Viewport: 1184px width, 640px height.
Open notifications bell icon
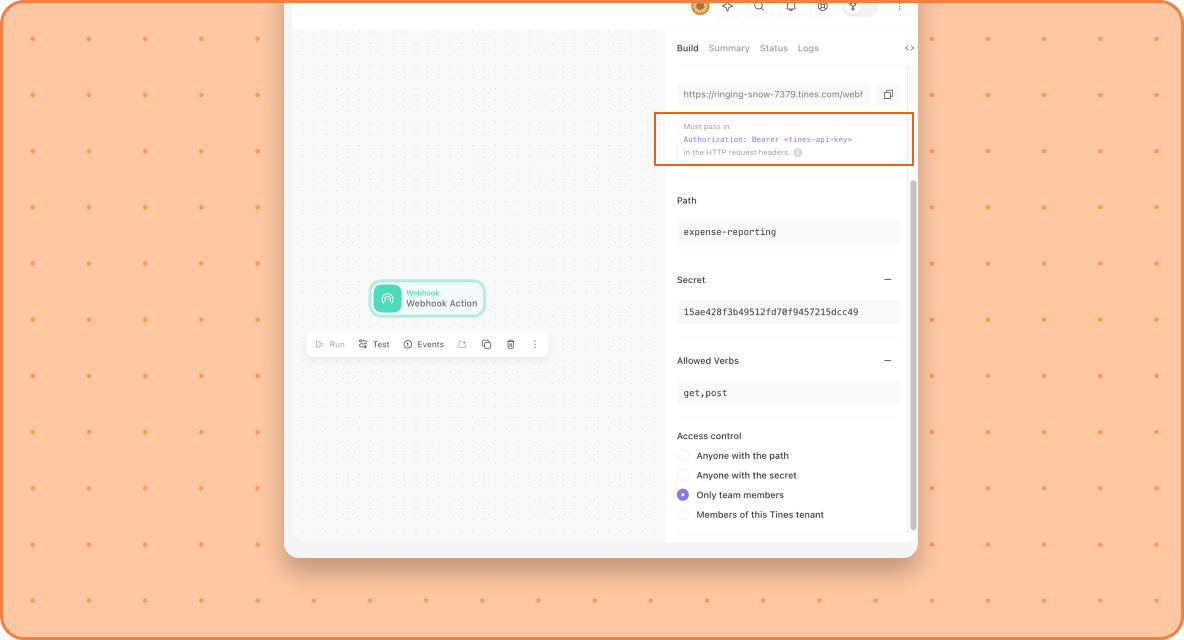(791, 7)
